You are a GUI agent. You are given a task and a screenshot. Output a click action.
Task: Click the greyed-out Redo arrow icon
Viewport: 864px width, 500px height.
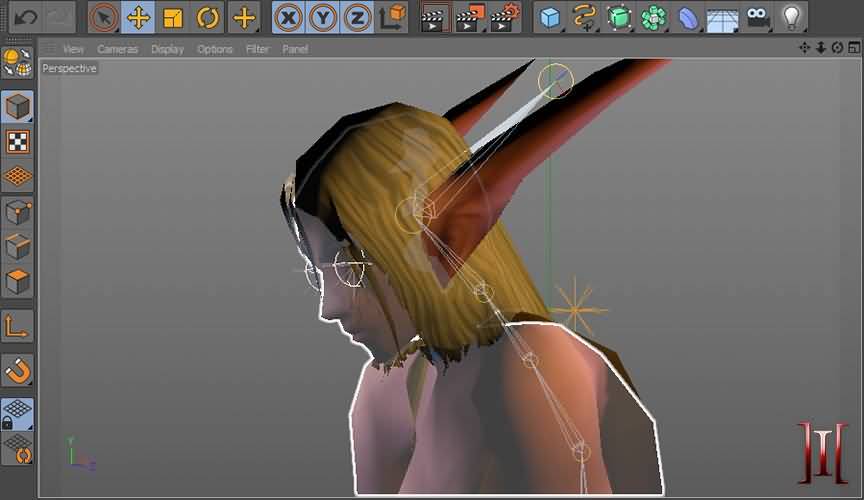[59, 17]
